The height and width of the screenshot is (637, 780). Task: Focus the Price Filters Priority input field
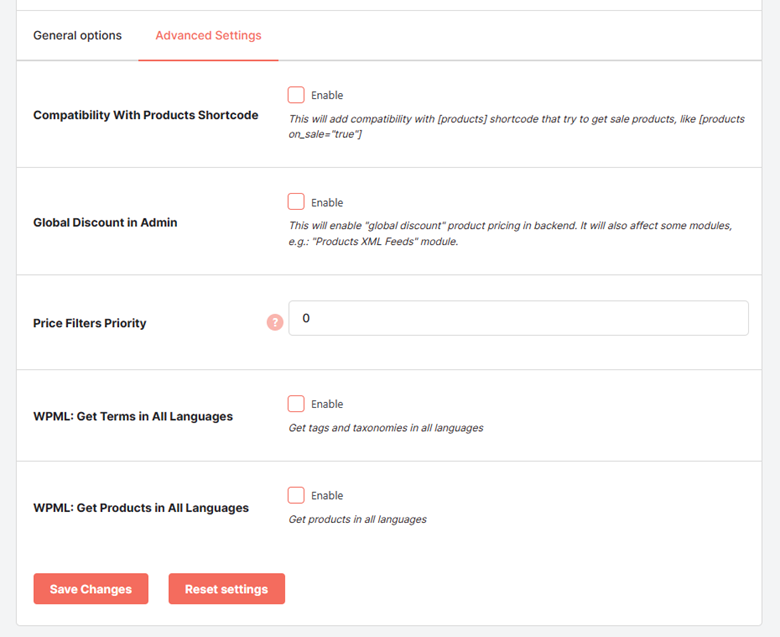(518, 318)
